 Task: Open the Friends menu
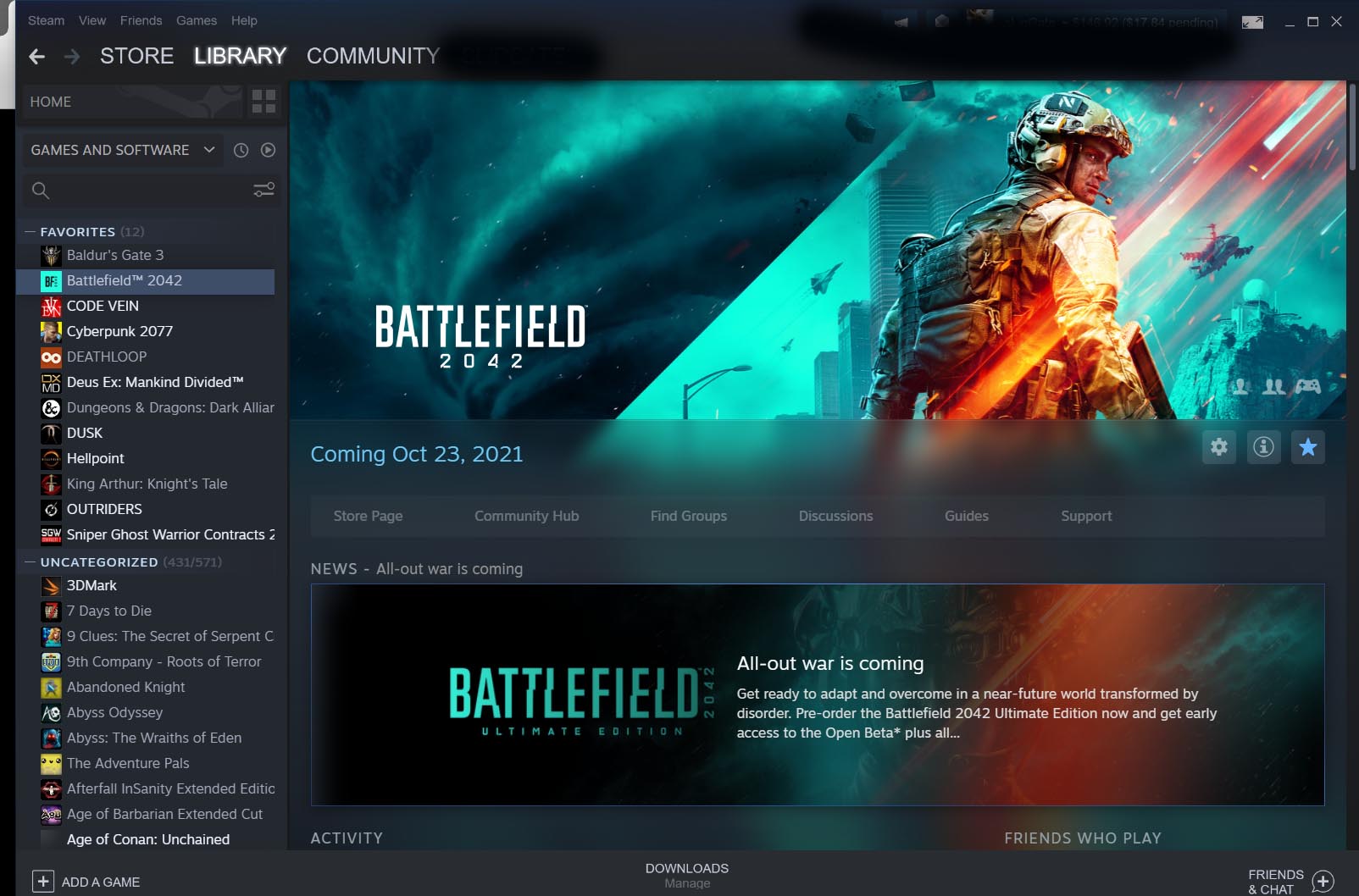pyautogui.click(x=141, y=20)
